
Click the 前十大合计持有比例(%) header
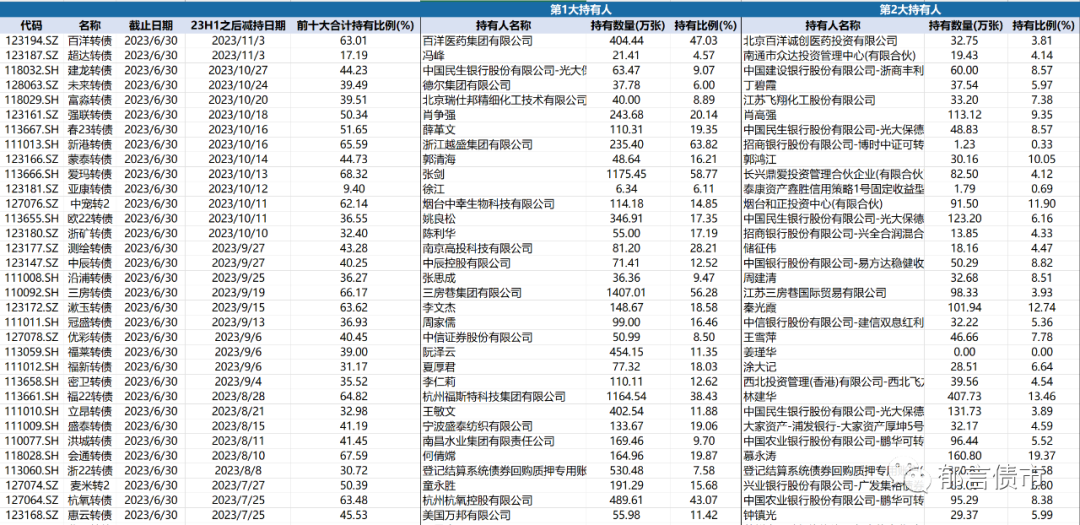[x=355, y=26]
